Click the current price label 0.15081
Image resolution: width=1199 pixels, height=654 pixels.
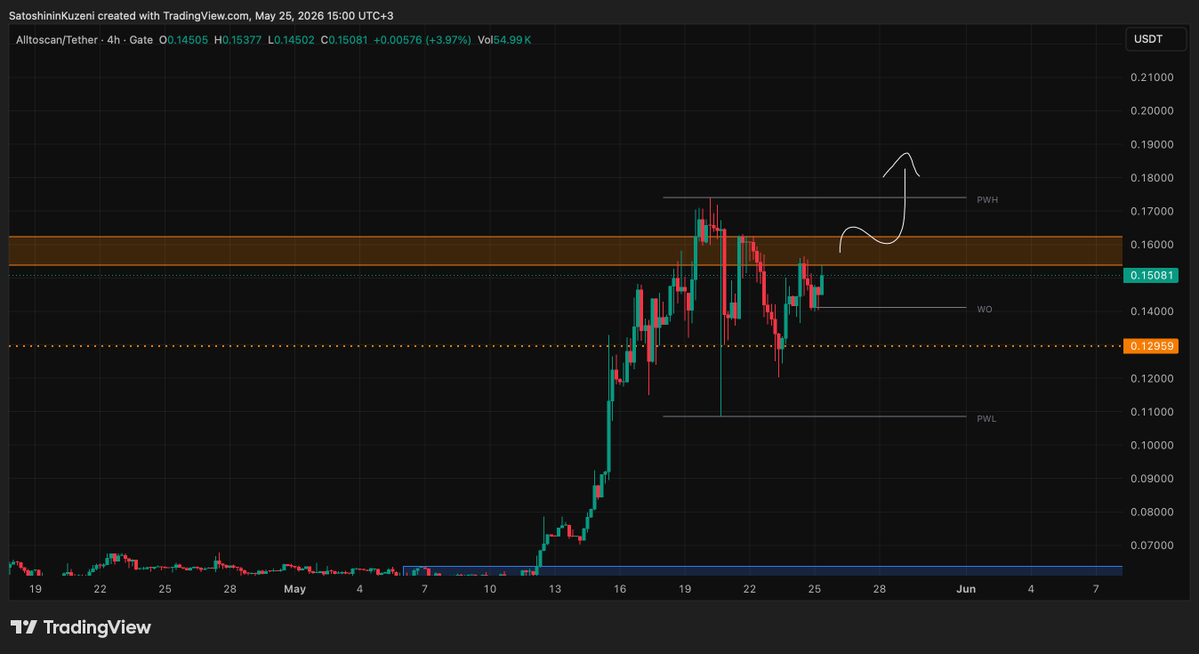click(x=1151, y=275)
